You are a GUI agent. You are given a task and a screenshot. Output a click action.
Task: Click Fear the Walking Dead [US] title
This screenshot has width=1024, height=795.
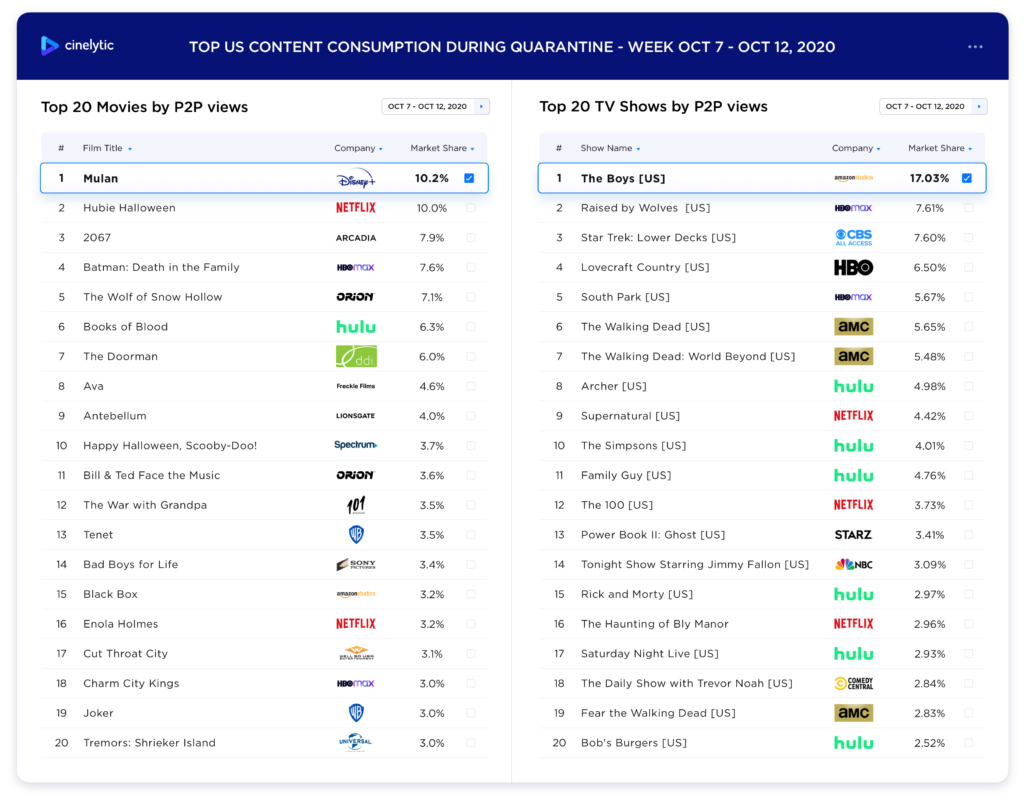[x=658, y=713]
